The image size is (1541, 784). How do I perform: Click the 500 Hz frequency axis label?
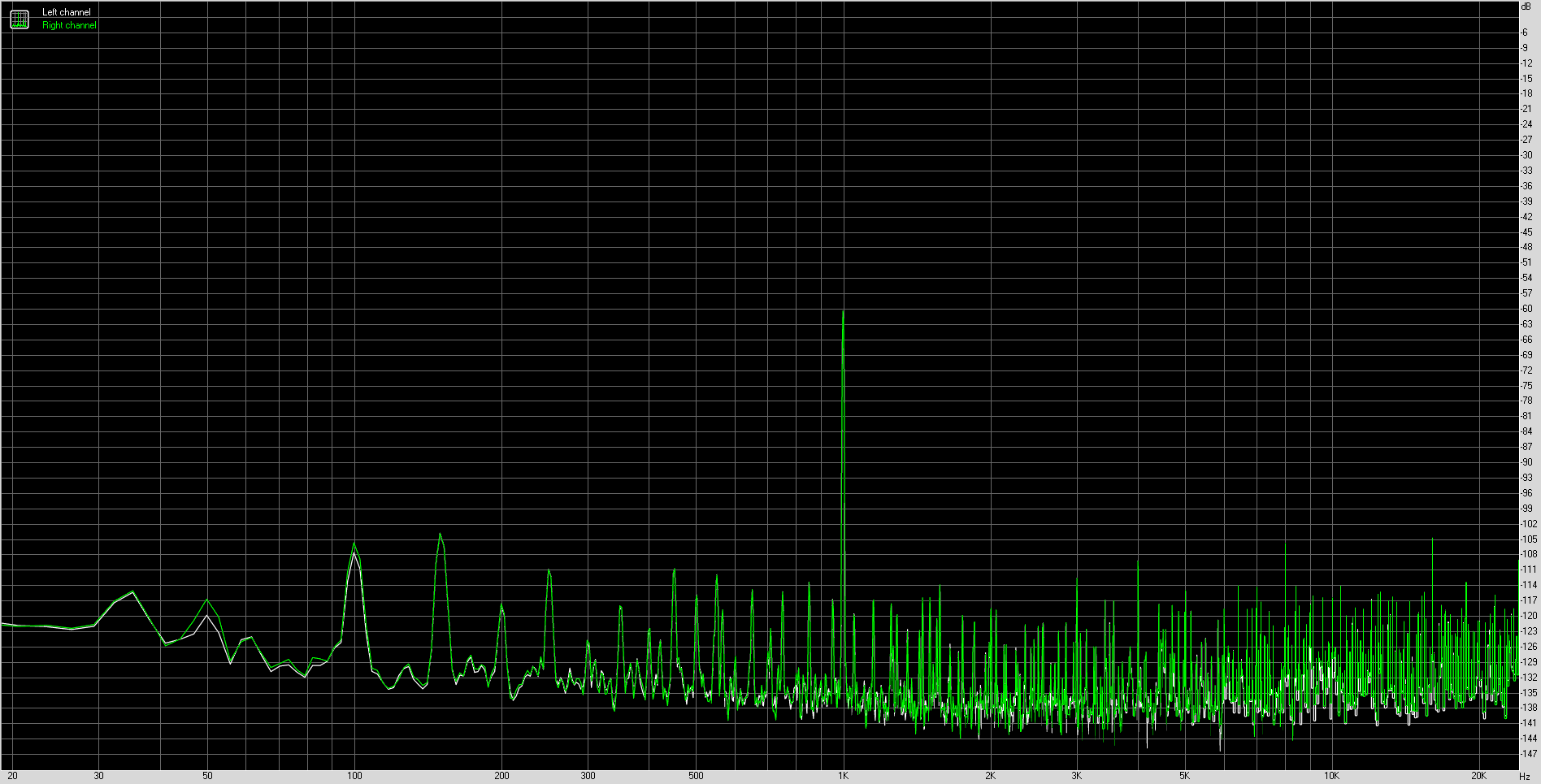(696, 776)
